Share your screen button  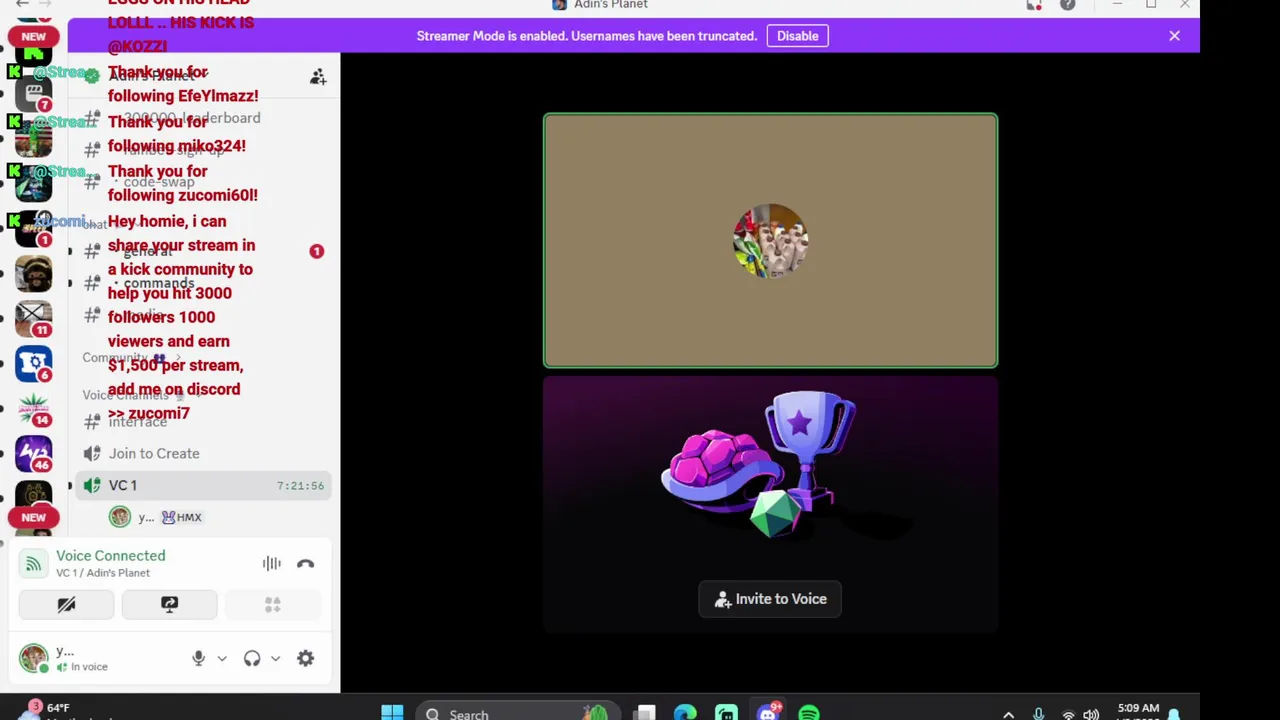[x=169, y=605]
